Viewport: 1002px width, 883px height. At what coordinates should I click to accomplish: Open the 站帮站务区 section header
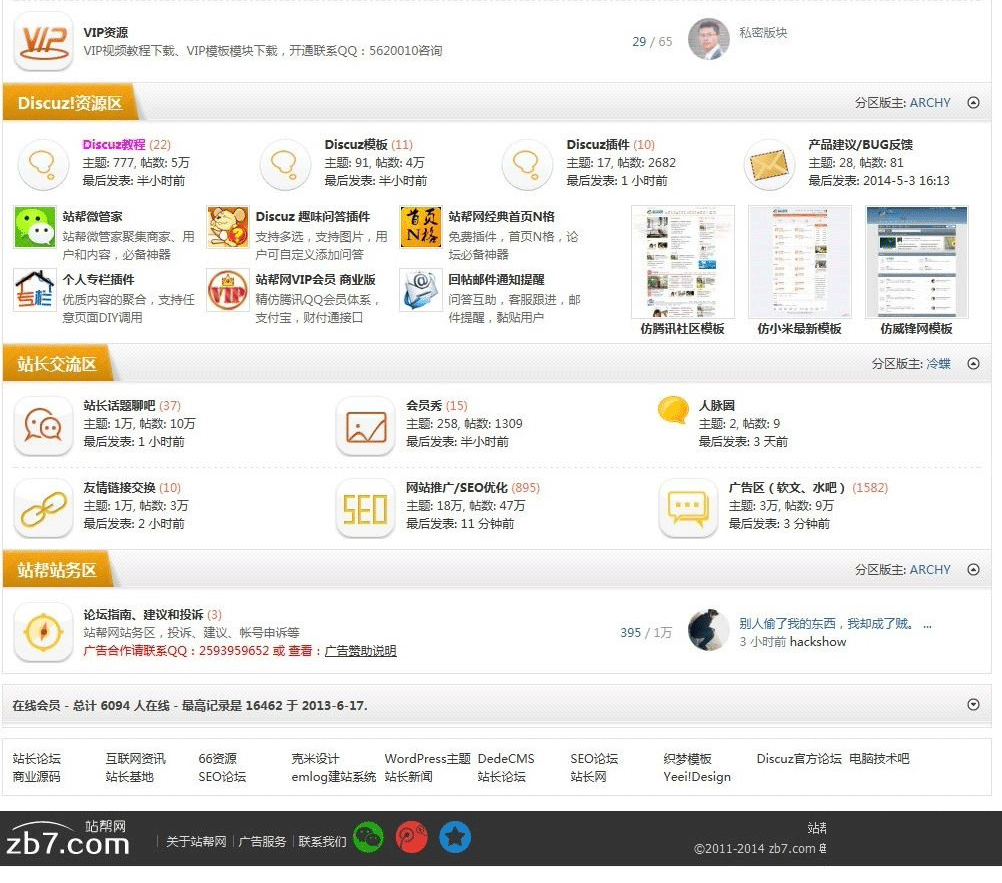[x=57, y=570]
